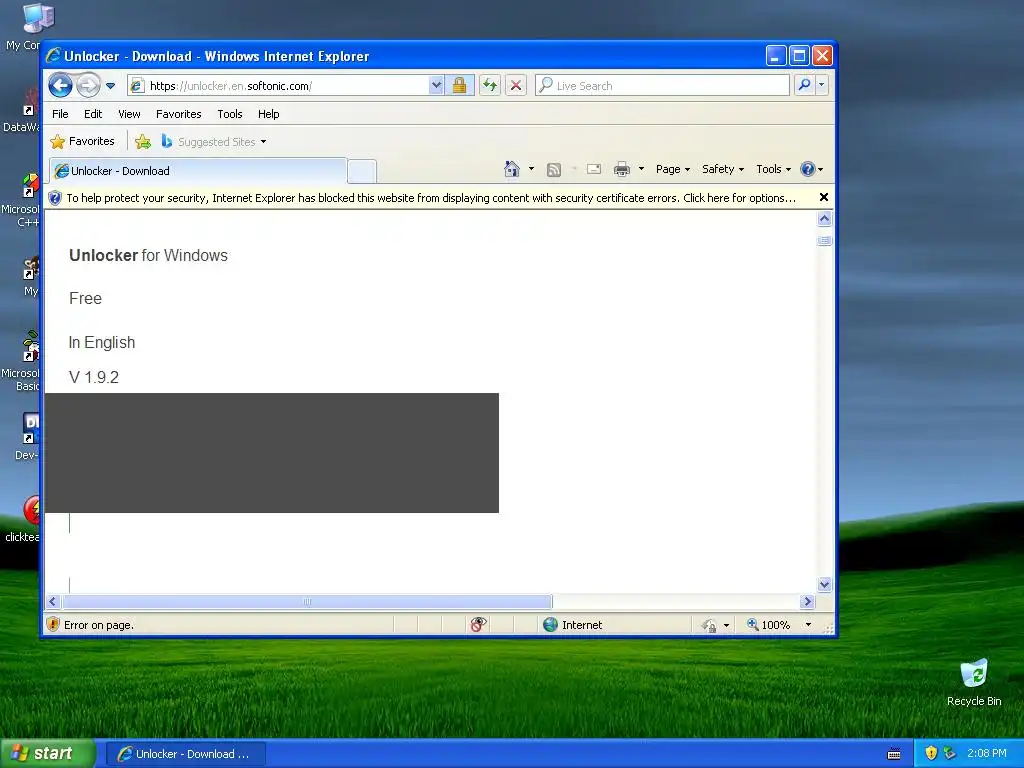1024x768 pixels.
Task: Click the security information bar message
Action: coord(431,198)
